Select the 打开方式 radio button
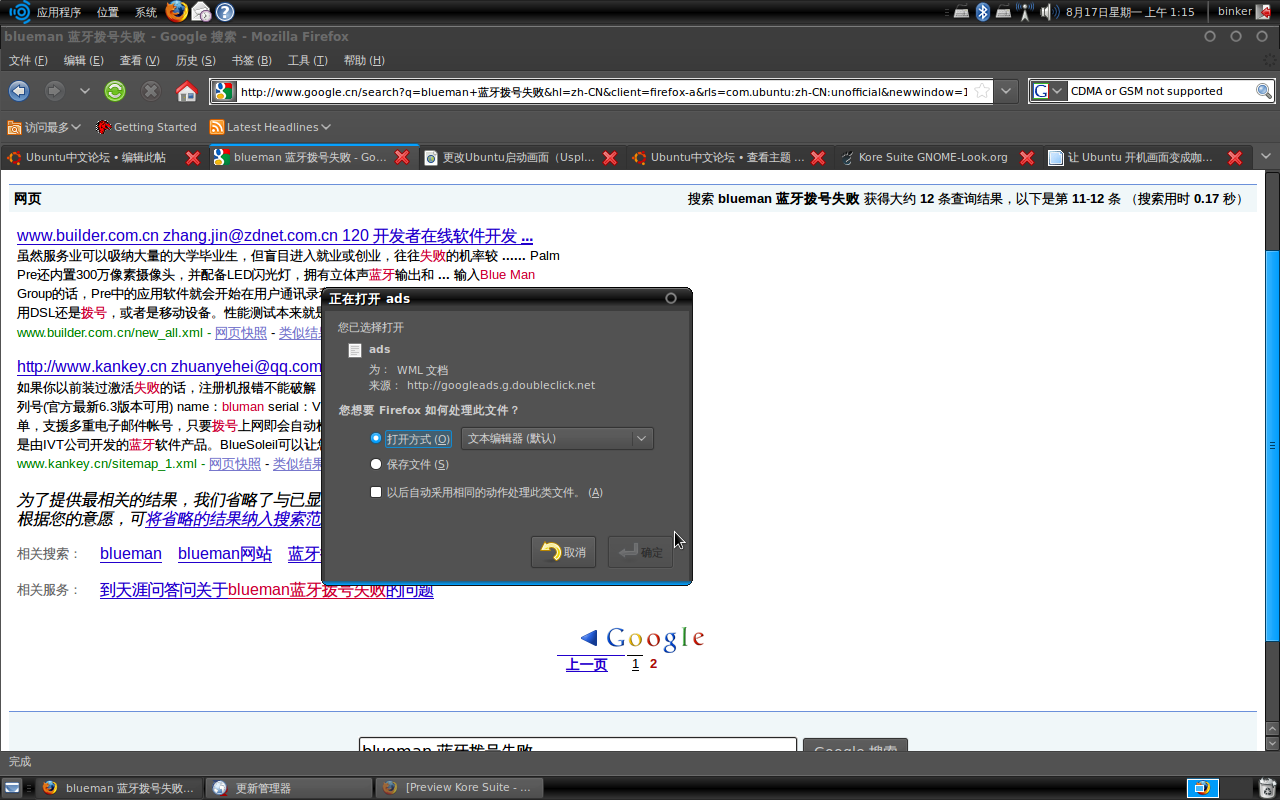 pos(376,439)
